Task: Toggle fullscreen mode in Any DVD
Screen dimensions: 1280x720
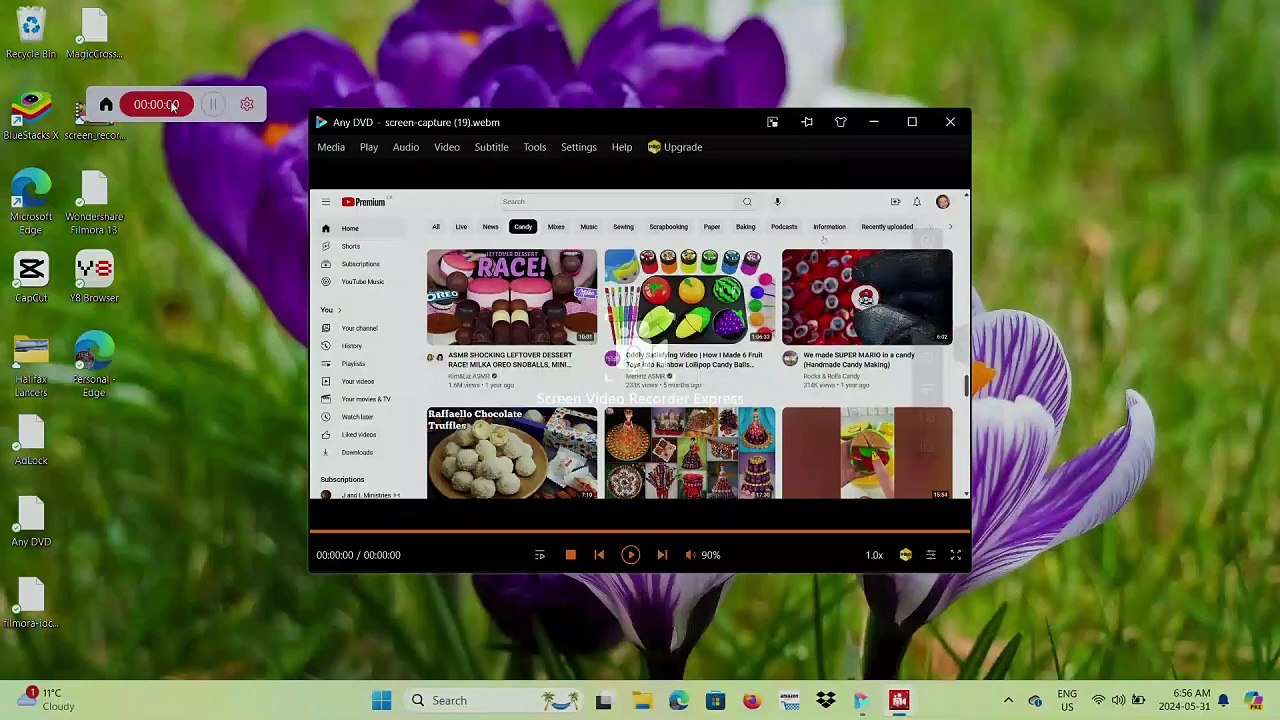Action: coord(956,555)
